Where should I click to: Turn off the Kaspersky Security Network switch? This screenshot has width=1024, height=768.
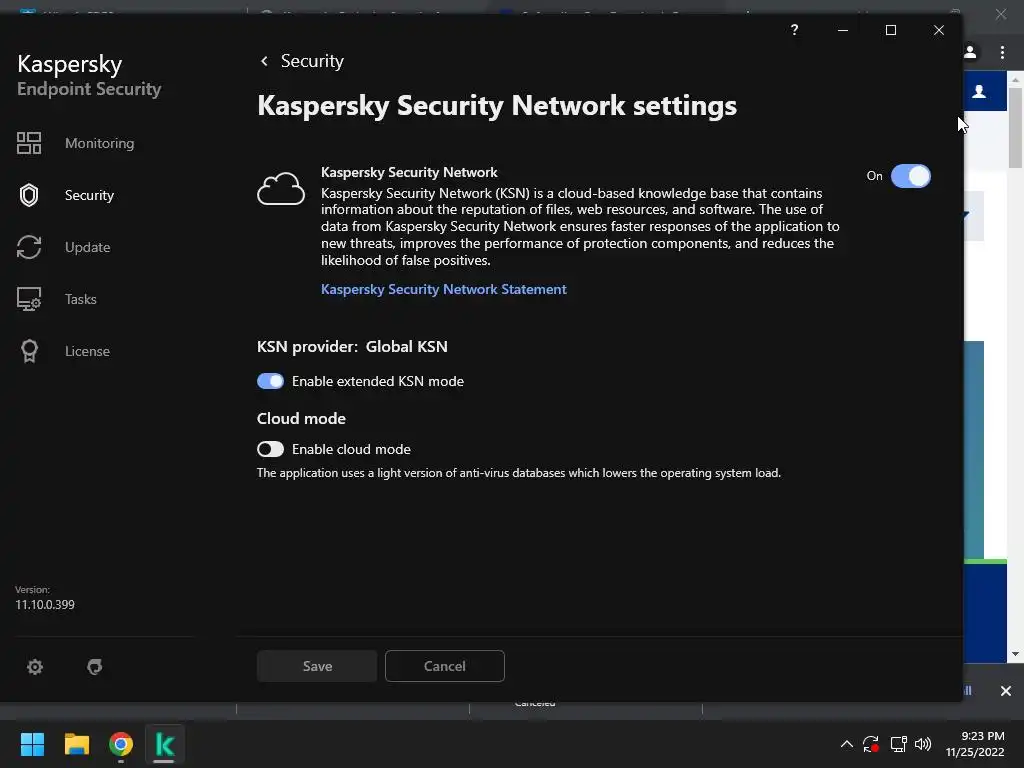click(910, 176)
